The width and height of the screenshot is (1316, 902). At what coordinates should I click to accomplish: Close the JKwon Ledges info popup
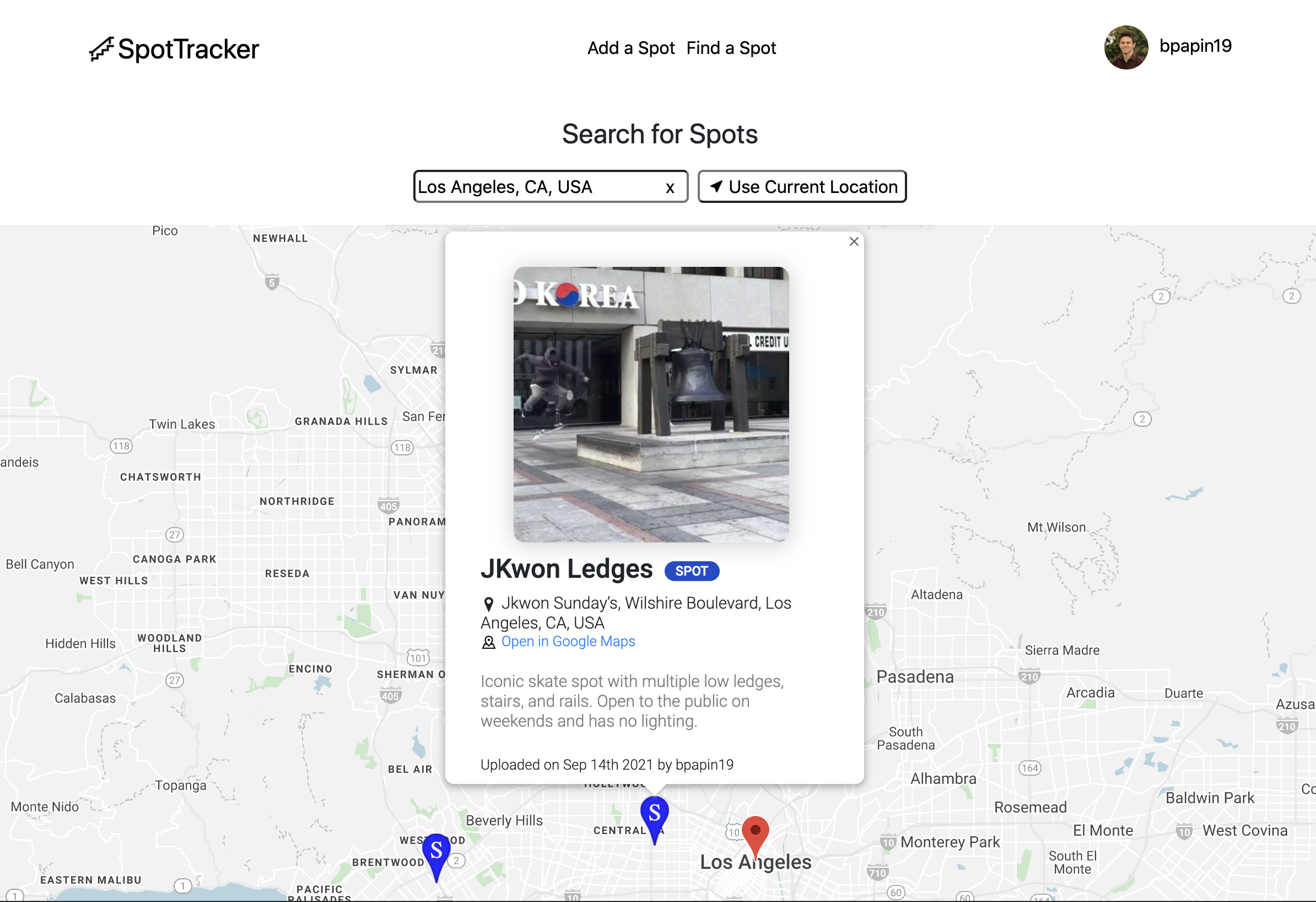pyautogui.click(x=854, y=242)
